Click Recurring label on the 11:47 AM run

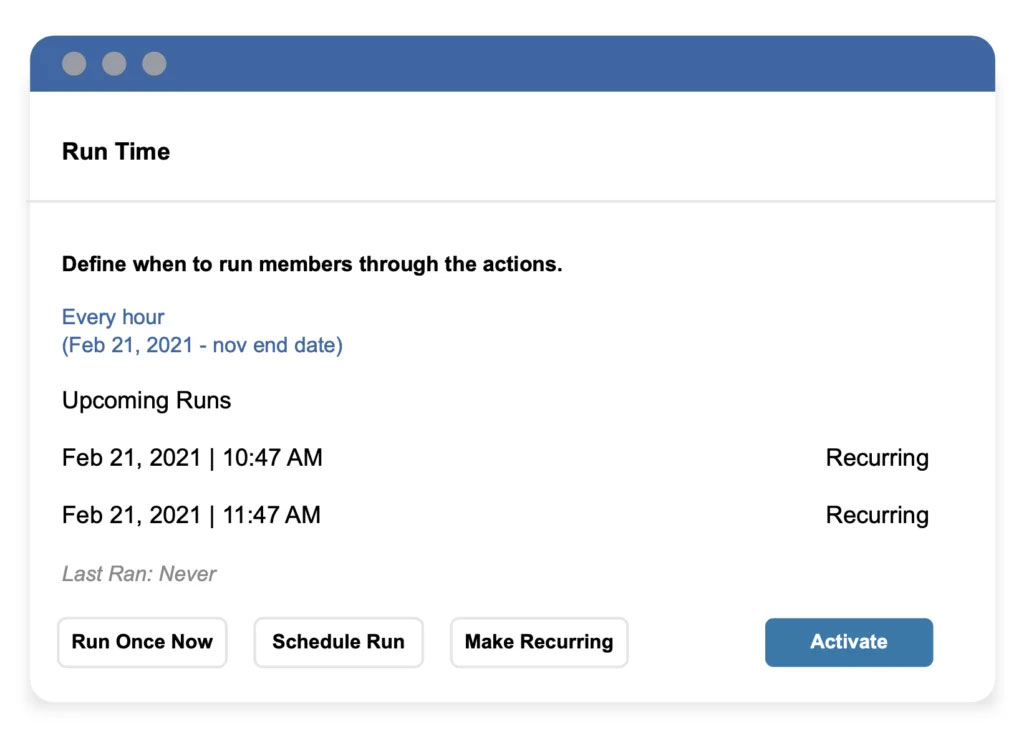tap(877, 516)
